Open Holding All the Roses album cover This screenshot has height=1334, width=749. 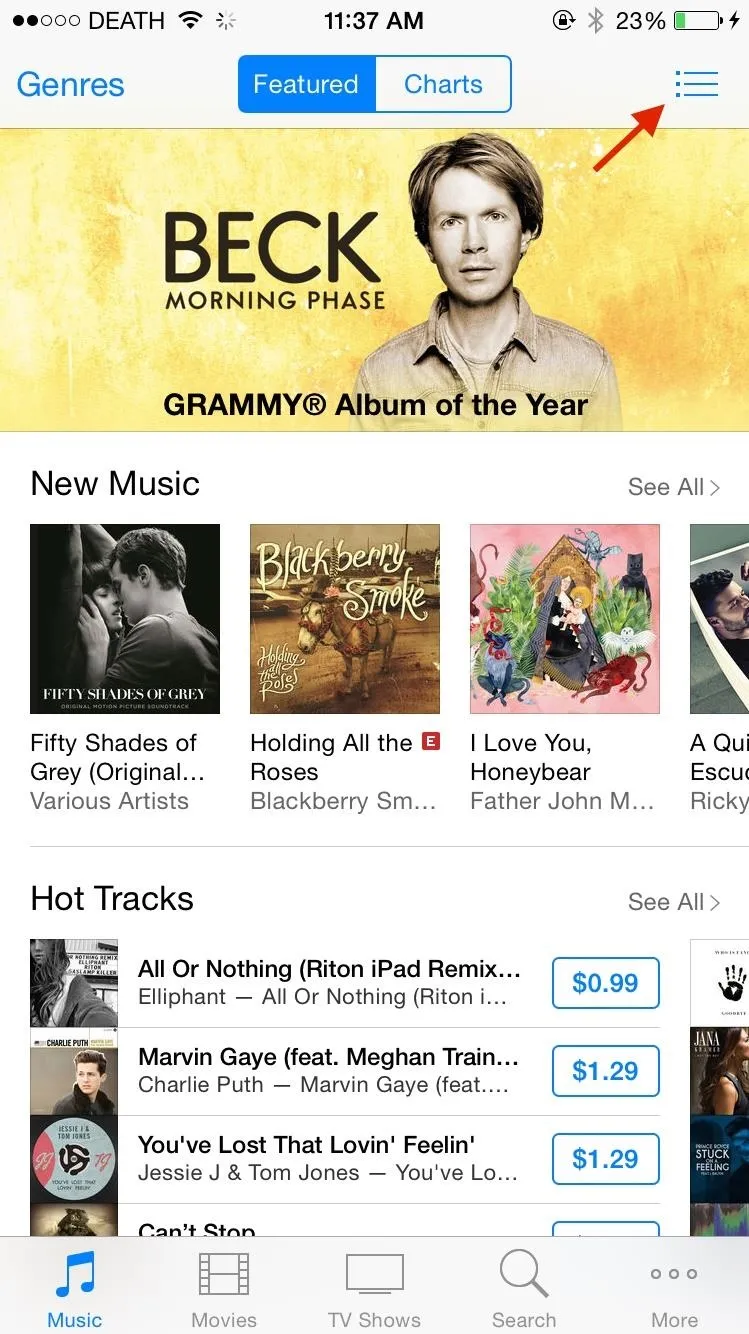click(x=345, y=619)
